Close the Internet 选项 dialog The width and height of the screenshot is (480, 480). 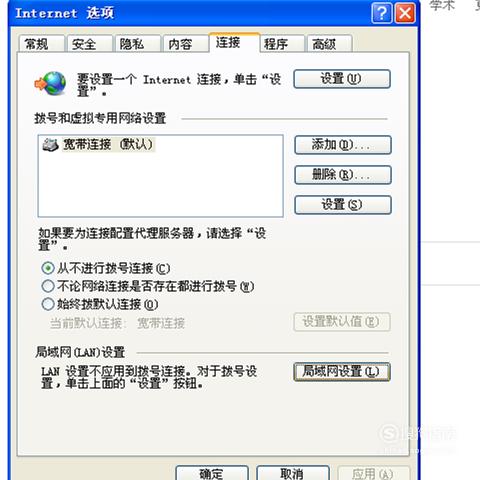pyautogui.click(x=405, y=14)
